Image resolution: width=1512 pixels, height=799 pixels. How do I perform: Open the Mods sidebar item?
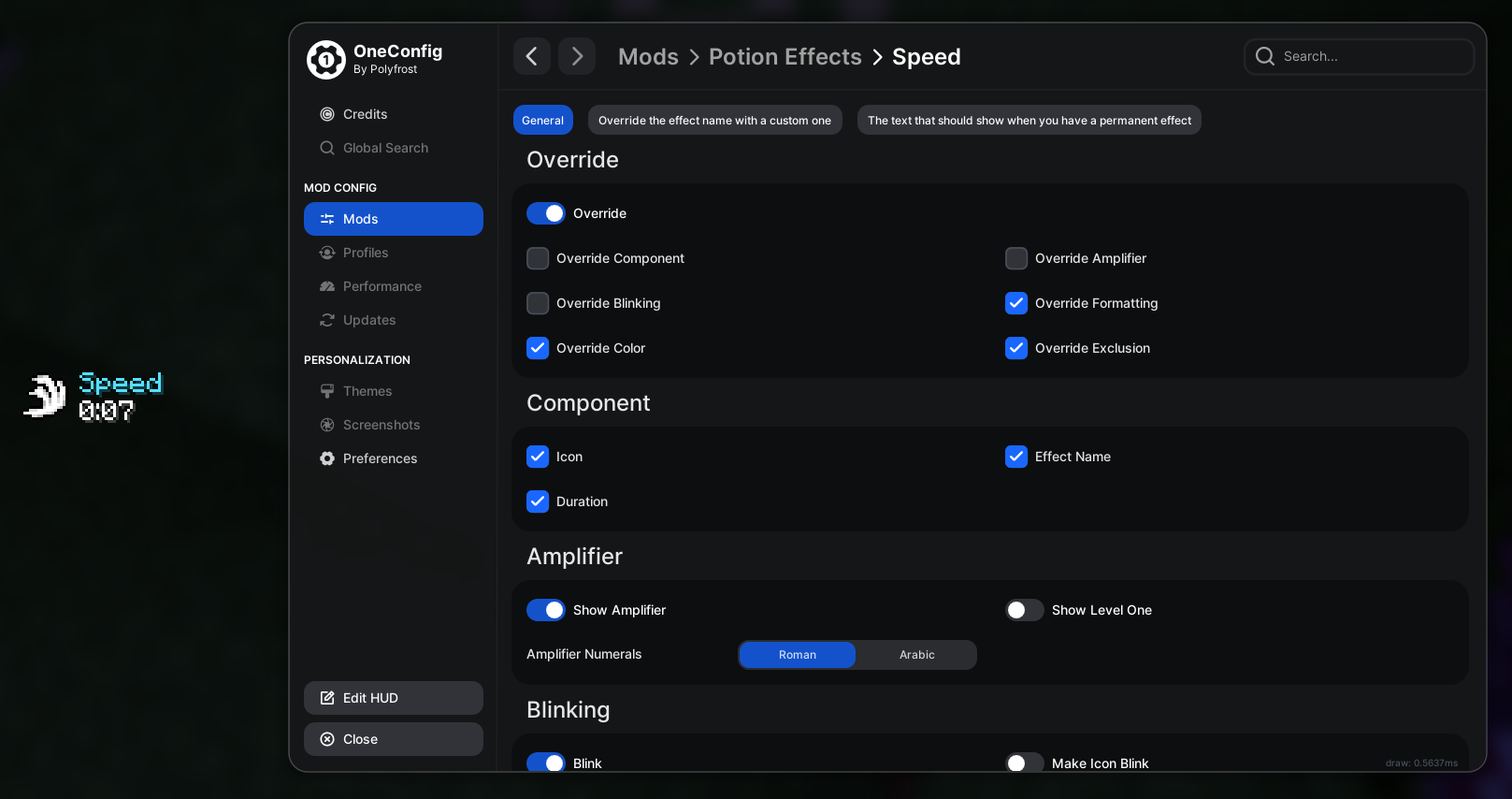(394, 219)
